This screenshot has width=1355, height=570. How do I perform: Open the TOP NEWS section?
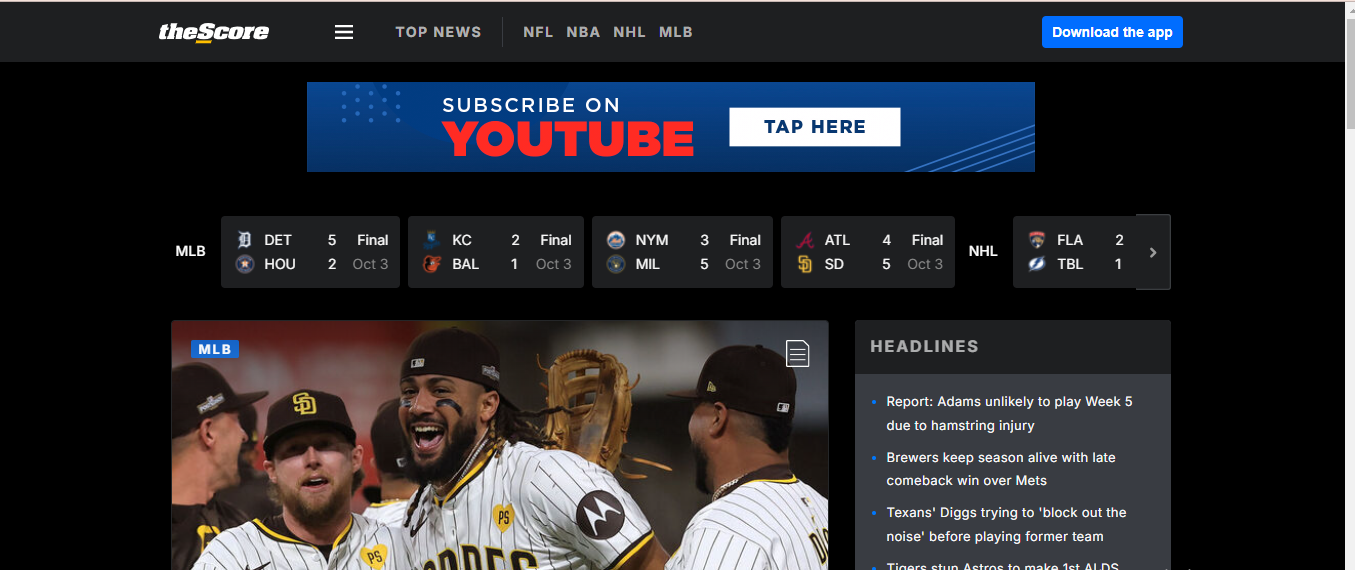click(x=438, y=32)
